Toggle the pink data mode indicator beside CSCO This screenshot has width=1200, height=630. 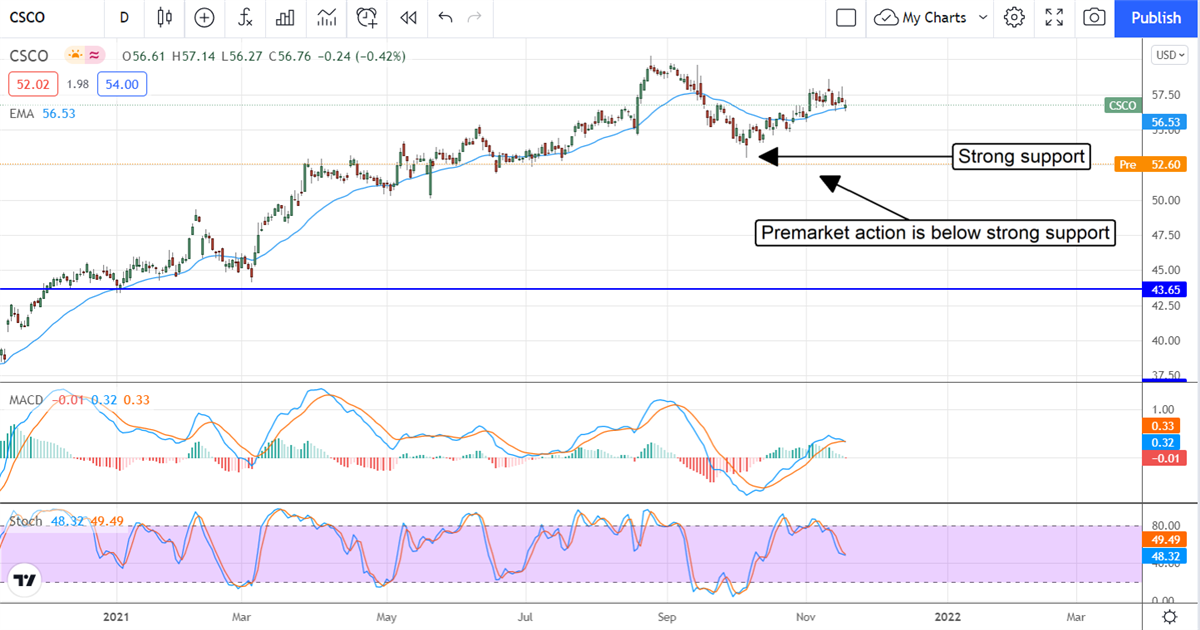tap(95, 56)
